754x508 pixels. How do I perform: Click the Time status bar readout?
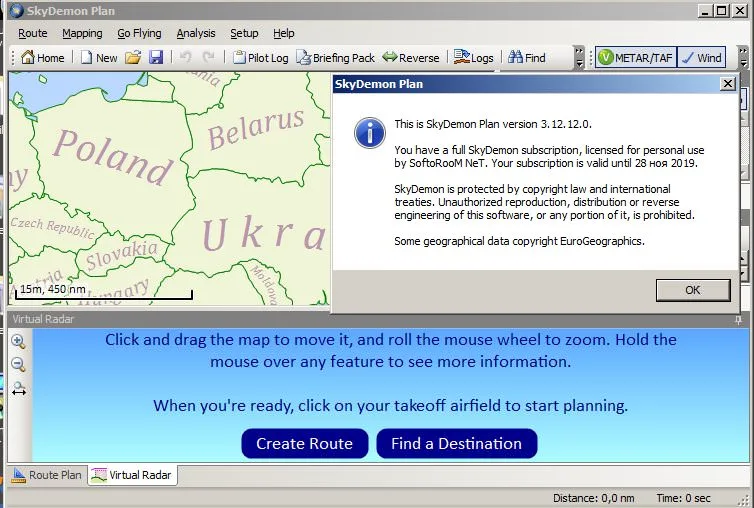click(683, 498)
